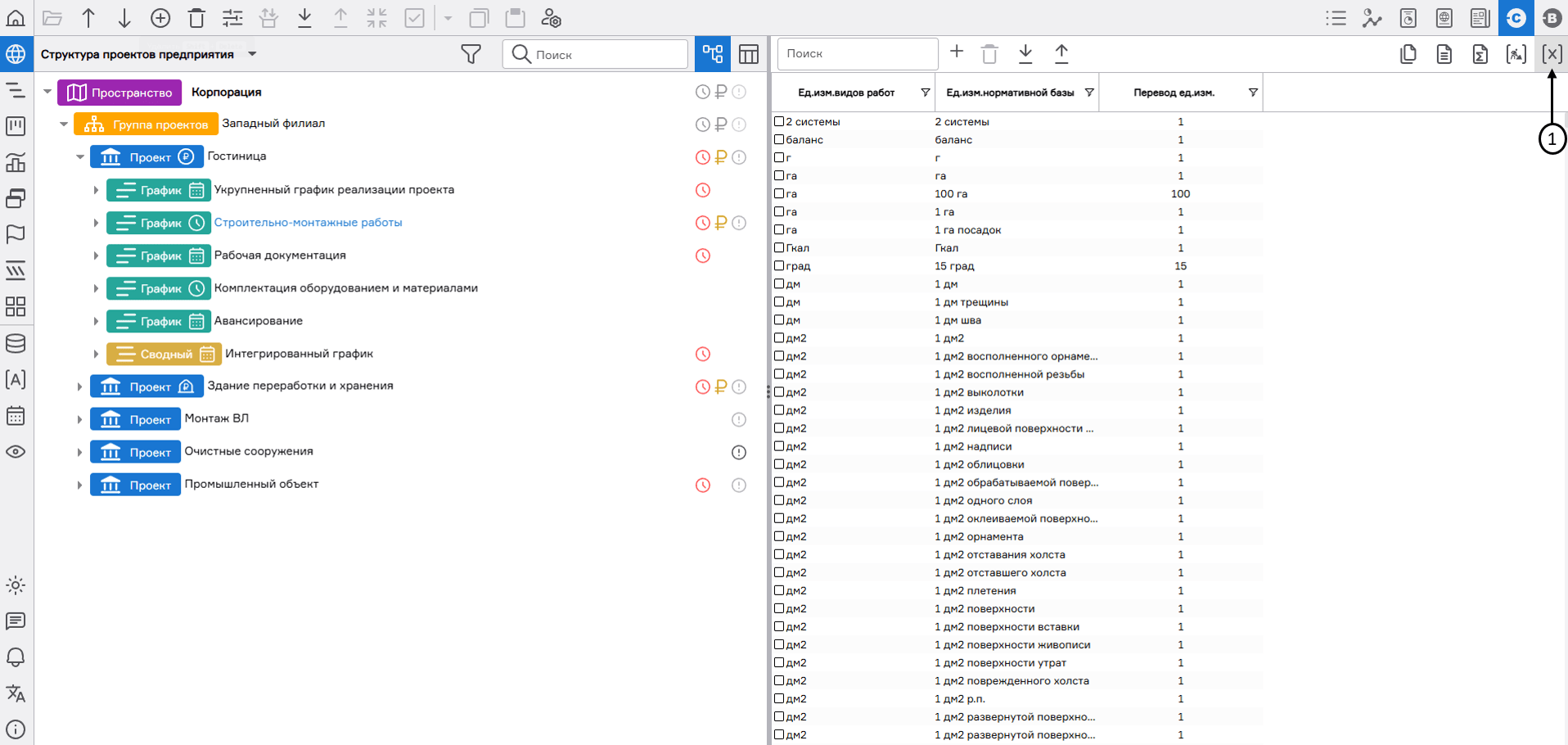Click the variable [x] icon at far right
The image size is (1568, 745).
point(1551,54)
